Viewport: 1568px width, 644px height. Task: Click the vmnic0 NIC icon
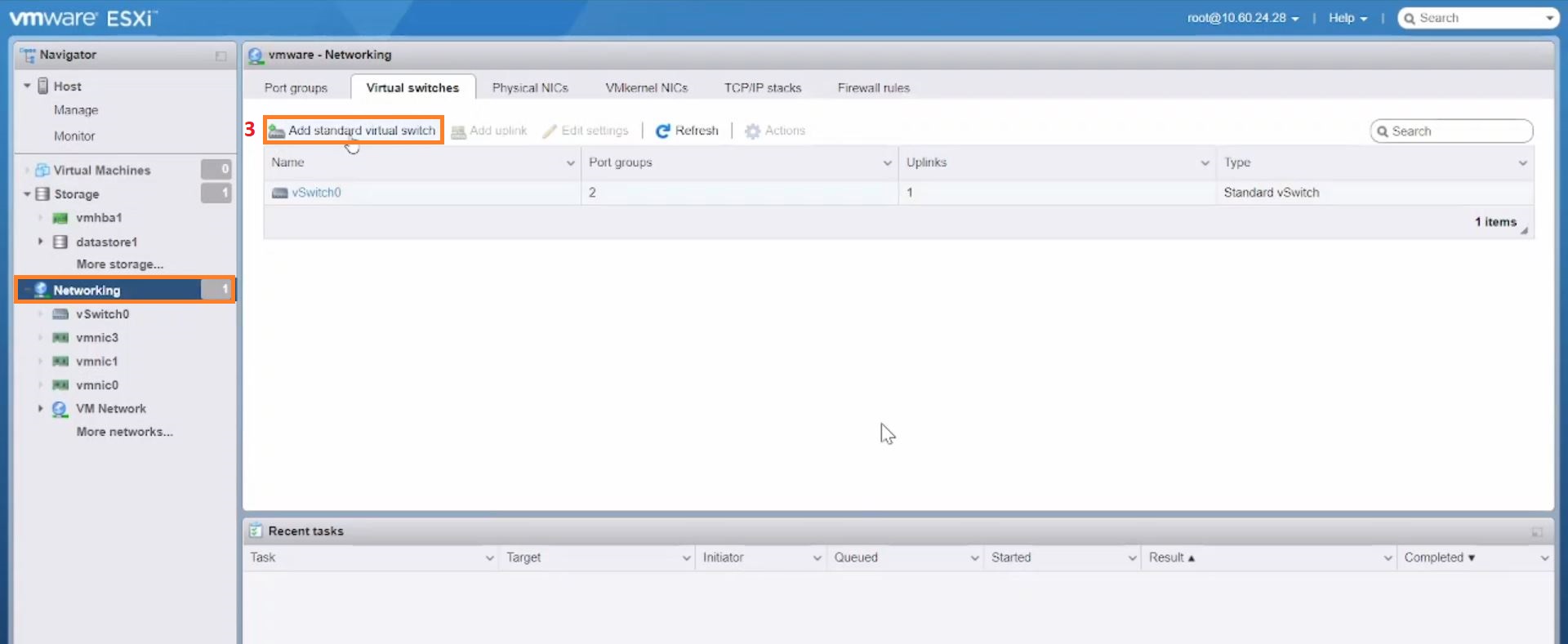coord(60,385)
